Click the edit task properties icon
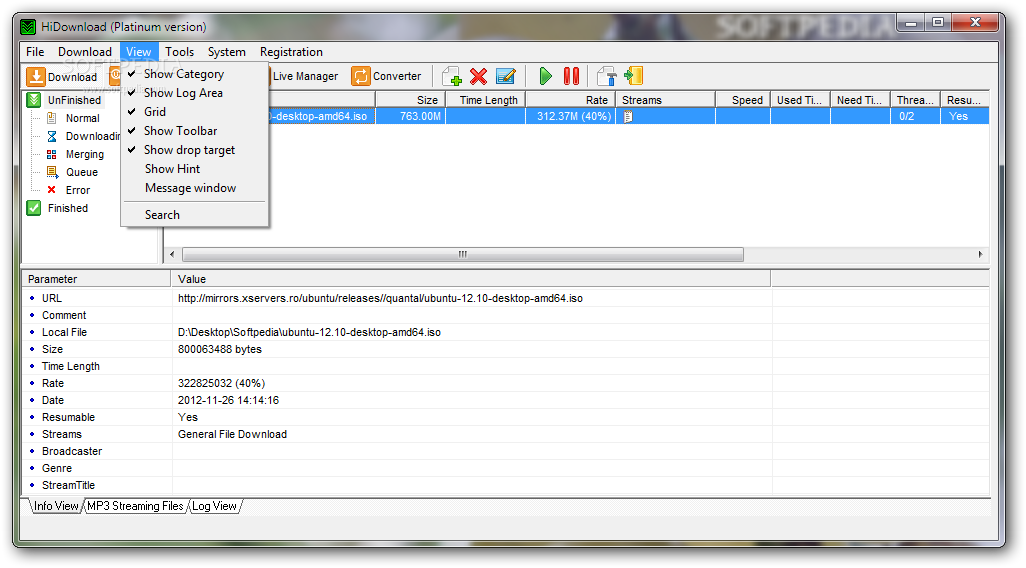Screen dimensions: 1026x568 pos(505,76)
